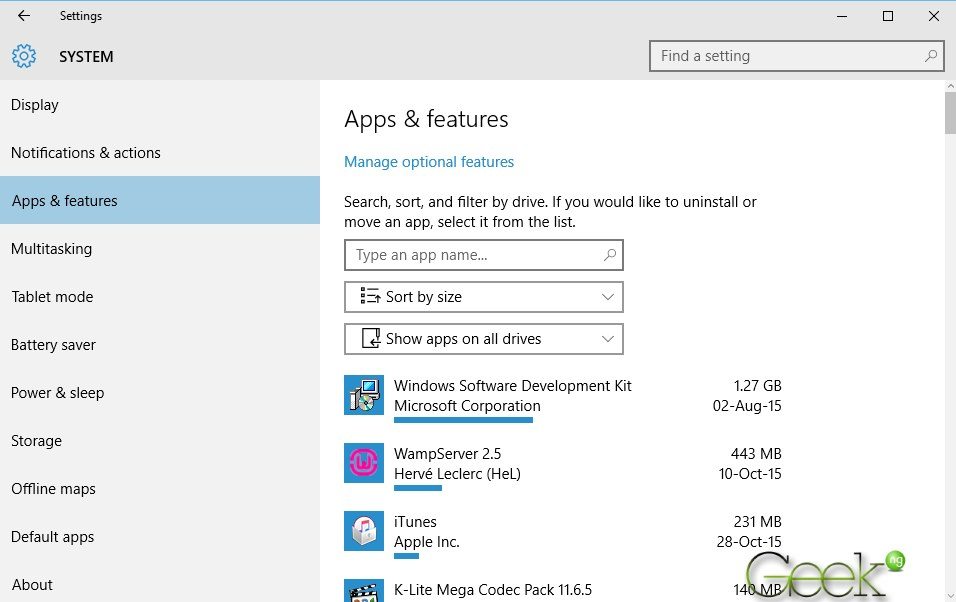
Task: Click the vertical scrollbar thumb
Action: tap(951, 113)
